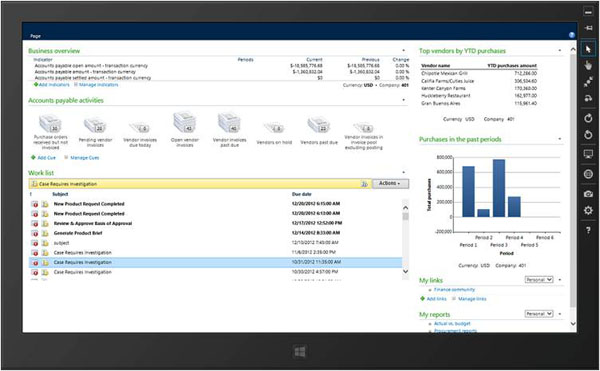Viewport: 600px width, 371px height.
Task: Open the Purchase orders received but not invoiced cue
Action: pyautogui.click(x=50, y=131)
